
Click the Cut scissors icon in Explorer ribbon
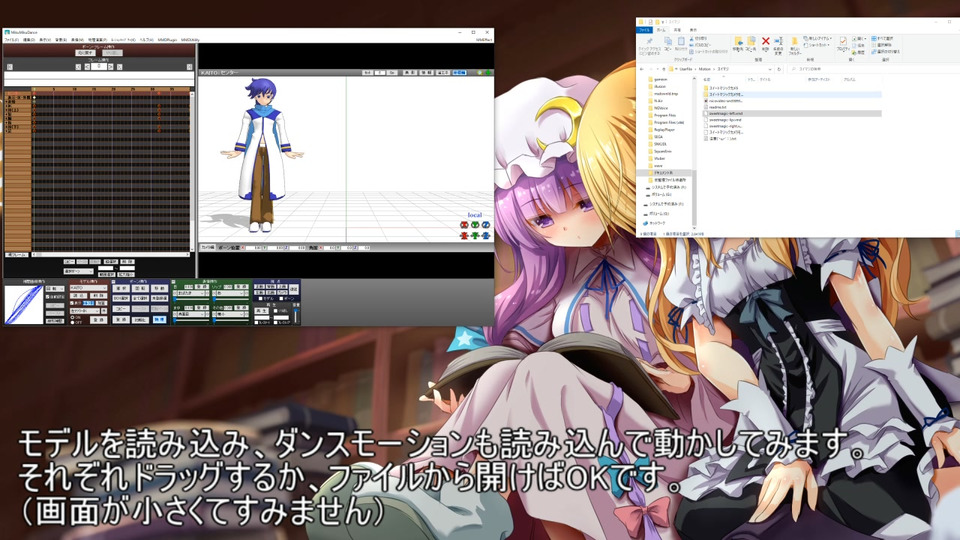(692, 39)
